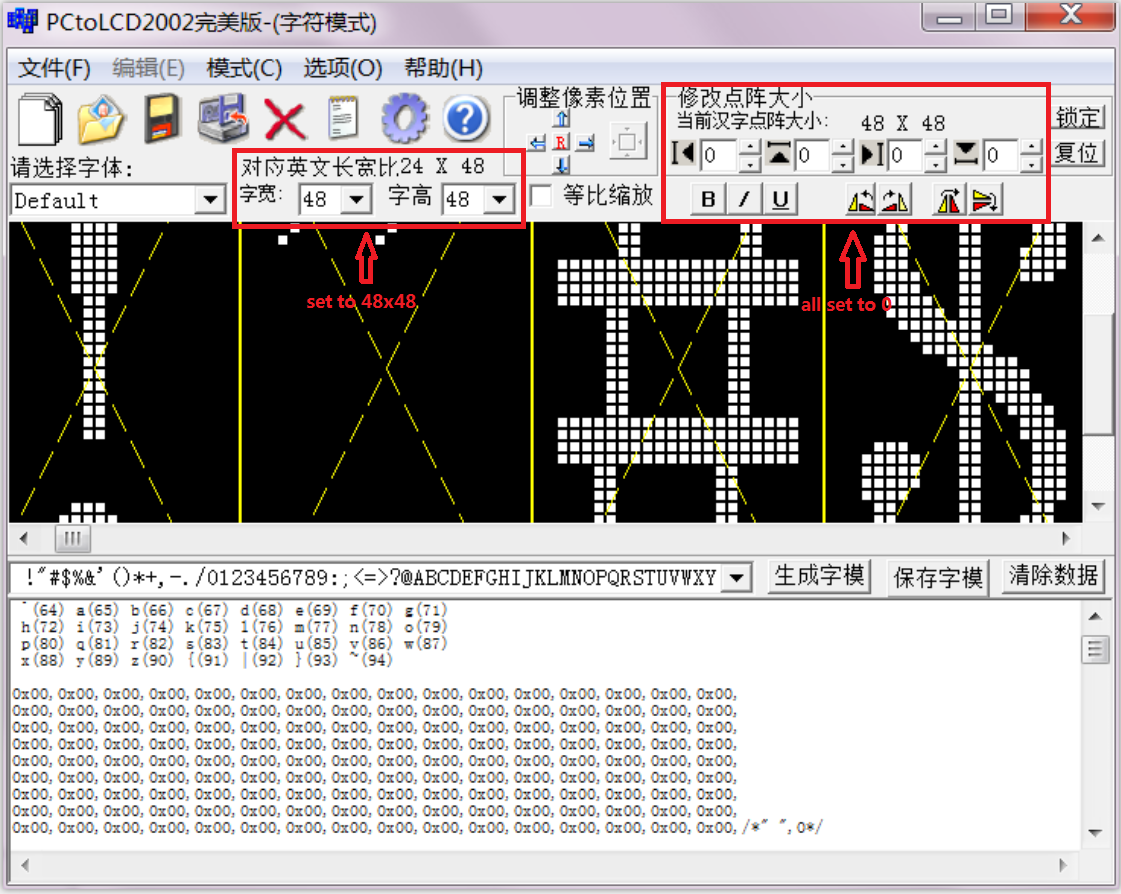Viewport: 1121px width, 894px height.
Task: Click the open file folder icon
Action: click(101, 118)
